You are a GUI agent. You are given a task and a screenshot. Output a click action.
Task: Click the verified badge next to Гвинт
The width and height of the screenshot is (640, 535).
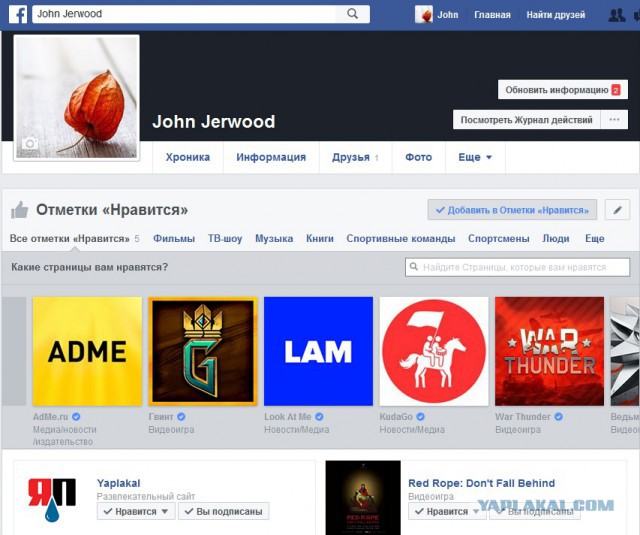[181, 417]
